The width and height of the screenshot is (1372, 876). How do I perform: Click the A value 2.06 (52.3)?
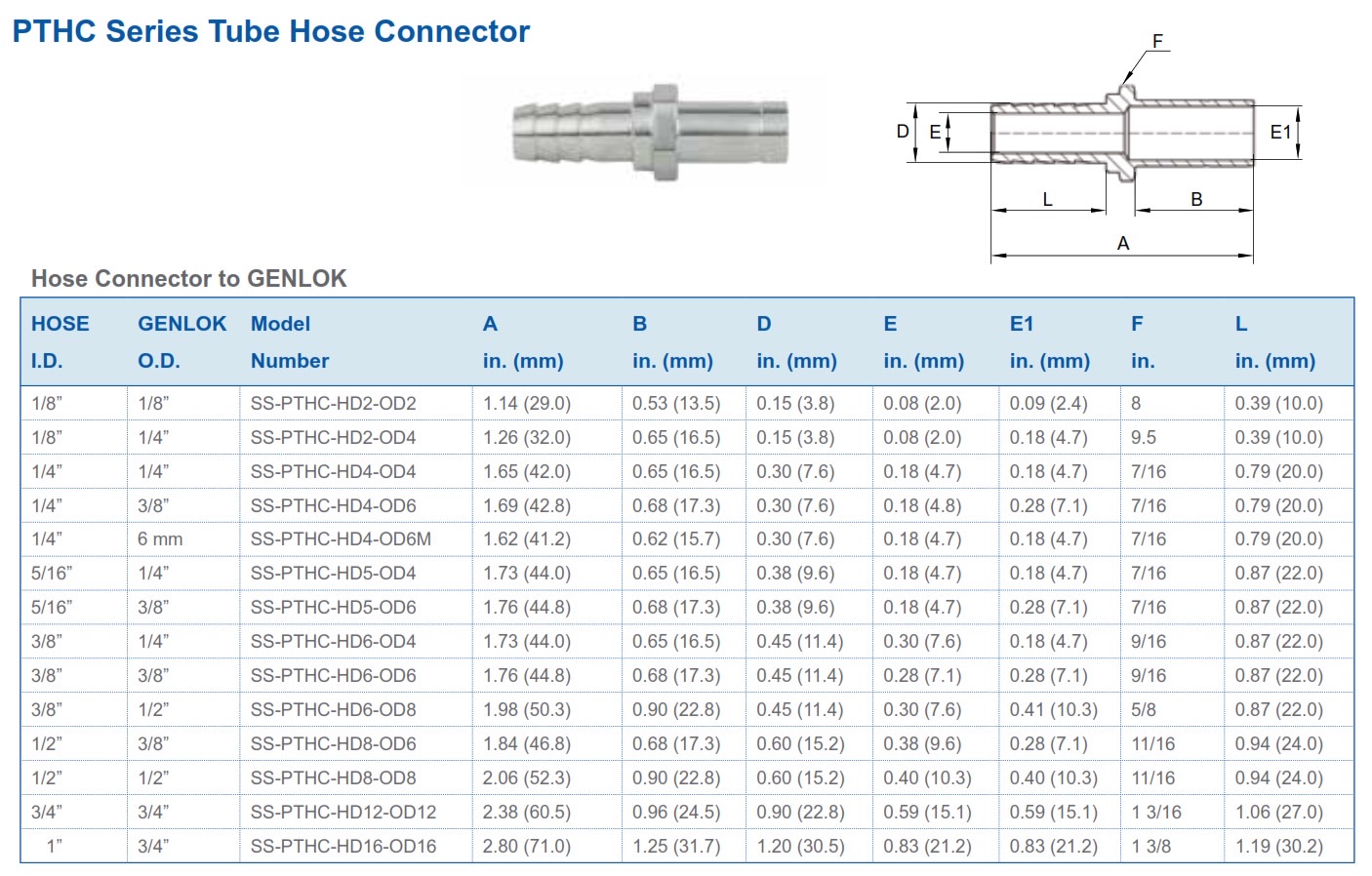[527, 778]
